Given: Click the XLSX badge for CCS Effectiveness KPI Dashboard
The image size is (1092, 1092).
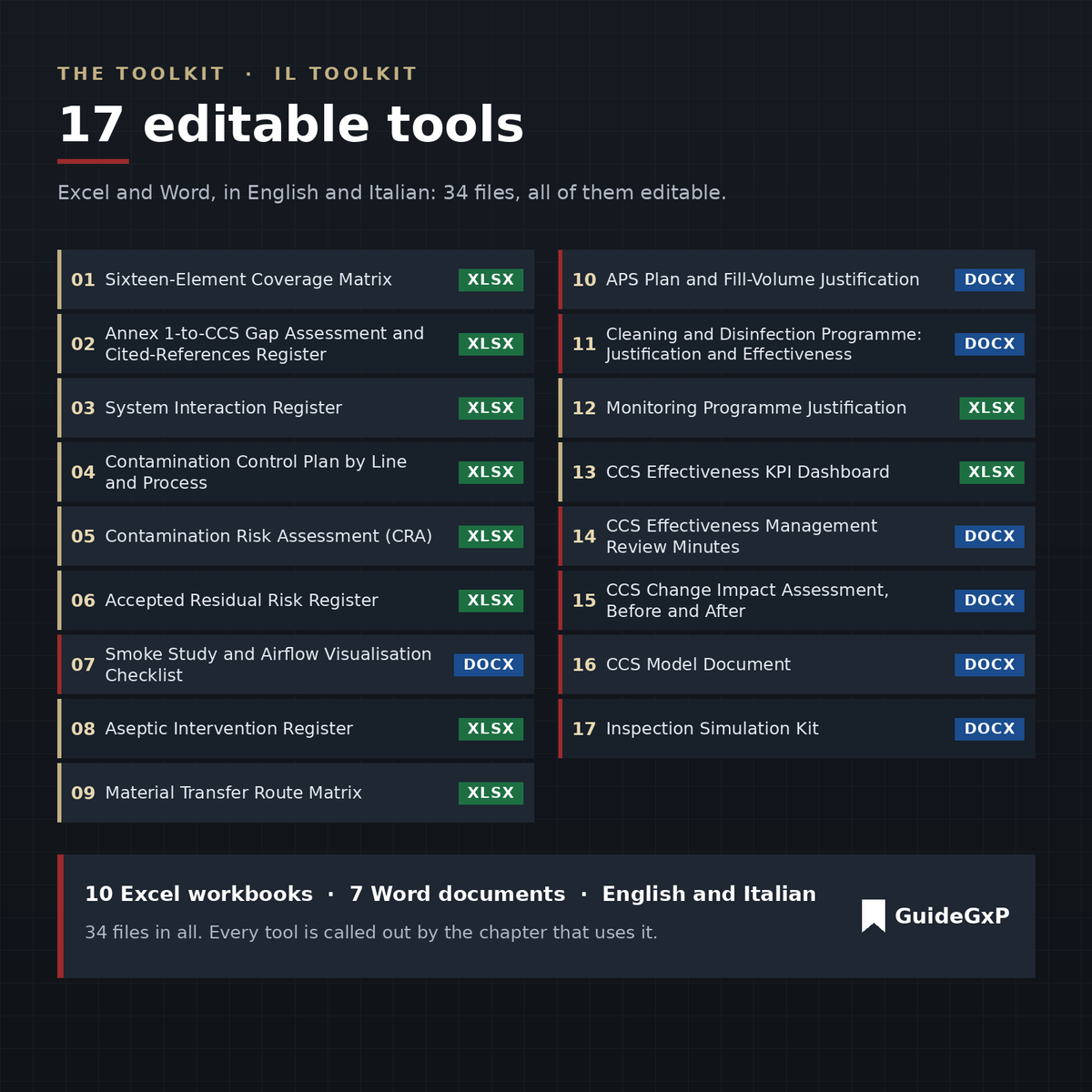Looking at the screenshot, I should pyautogui.click(x=992, y=472).
